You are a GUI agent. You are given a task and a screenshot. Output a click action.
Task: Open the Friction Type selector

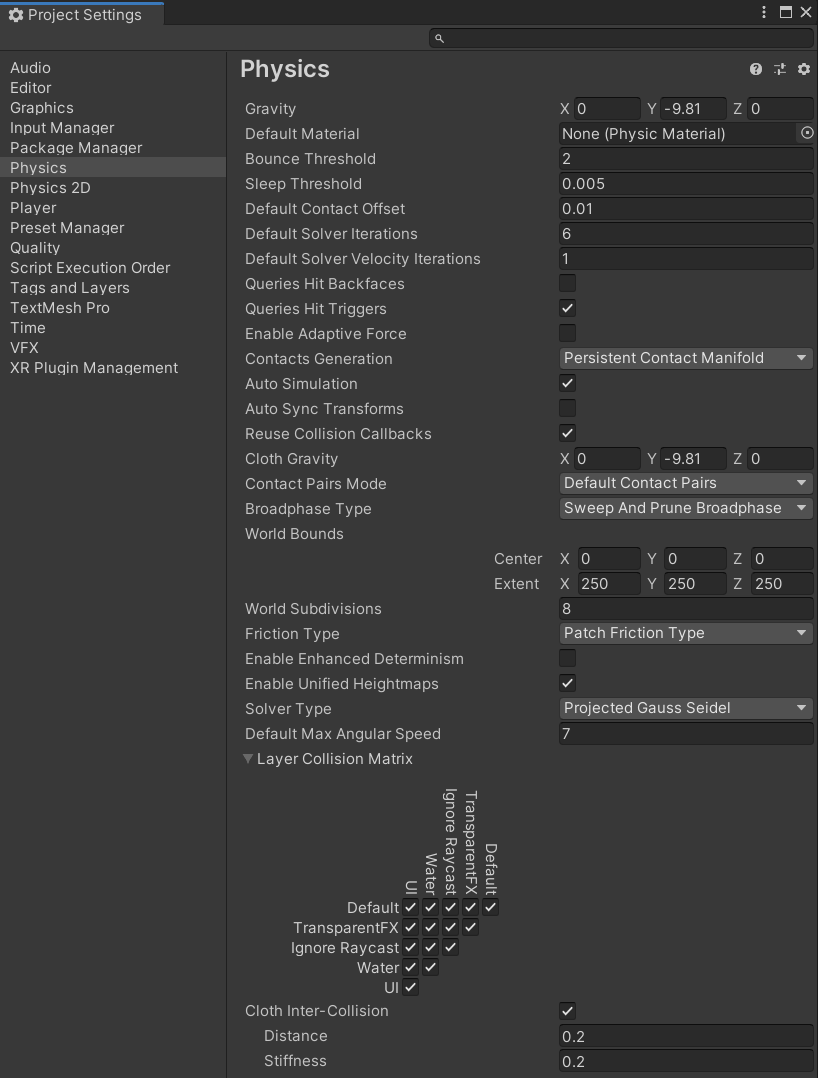pos(686,633)
